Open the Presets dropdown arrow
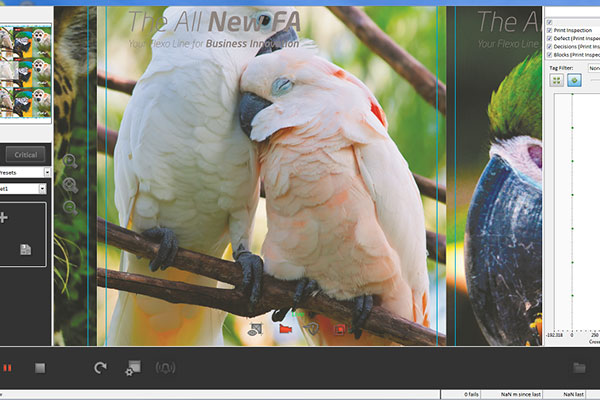 (x=47, y=172)
